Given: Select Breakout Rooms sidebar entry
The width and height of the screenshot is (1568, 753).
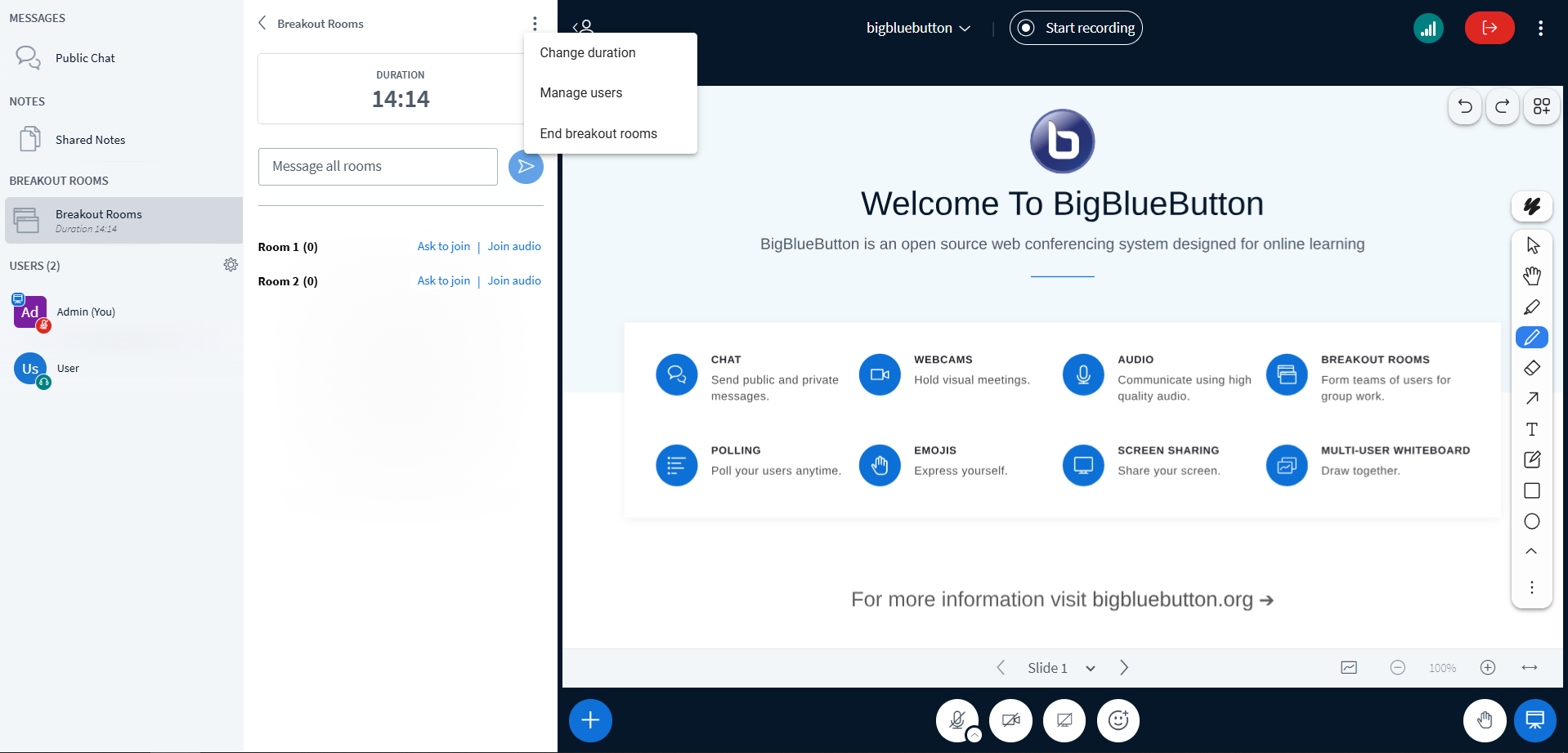Looking at the screenshot, I should click(123, 220).
